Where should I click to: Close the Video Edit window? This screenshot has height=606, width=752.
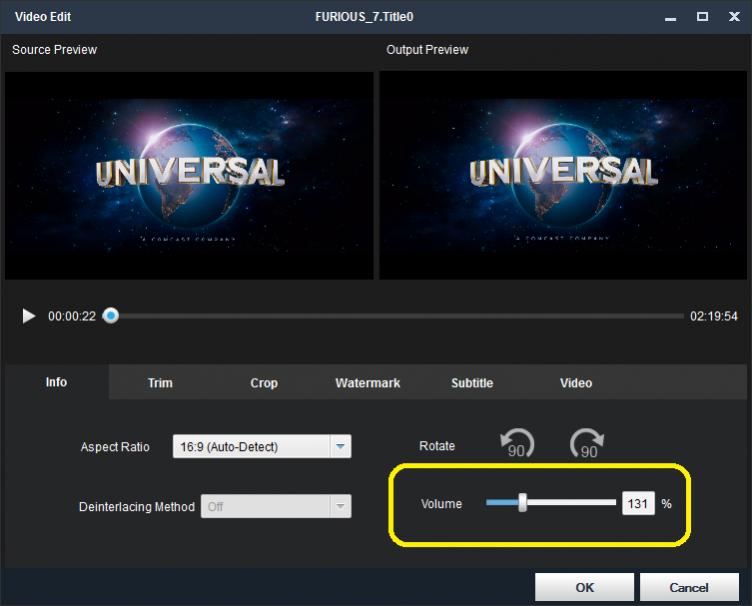(x=734, y=17)
